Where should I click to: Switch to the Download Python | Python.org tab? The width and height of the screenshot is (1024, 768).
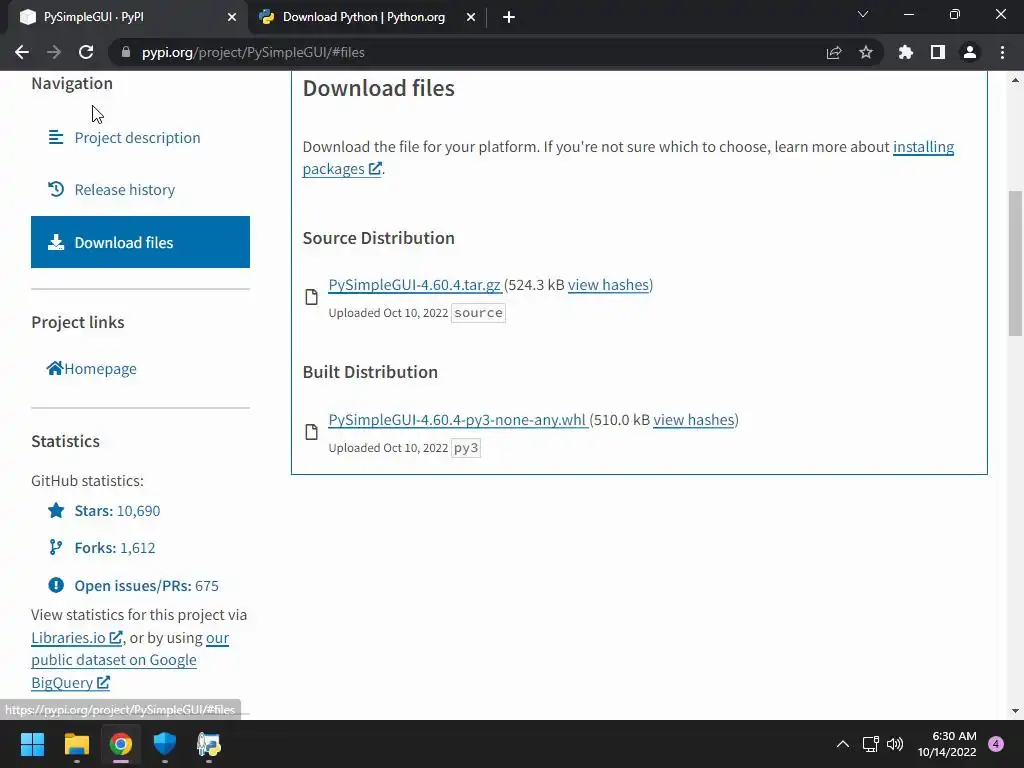tap(364, 17)
